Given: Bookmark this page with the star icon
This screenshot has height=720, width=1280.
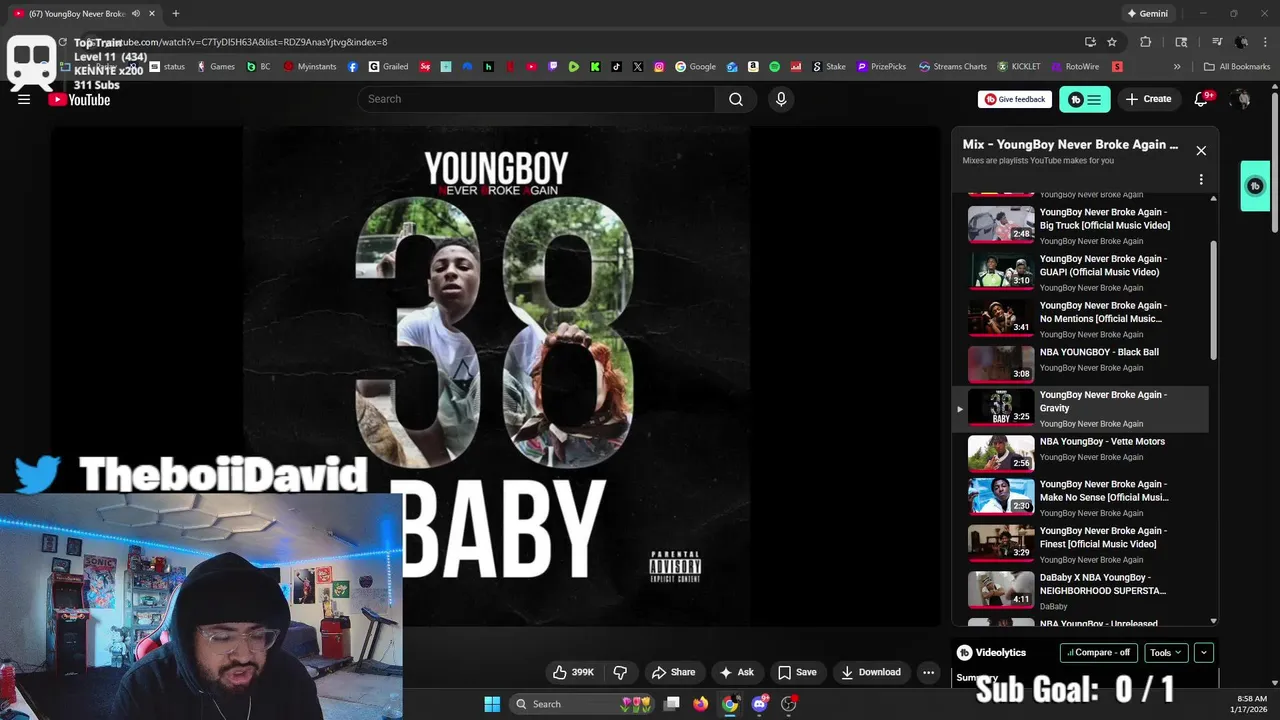Looking at the screenshot, I should (1112, 42).
